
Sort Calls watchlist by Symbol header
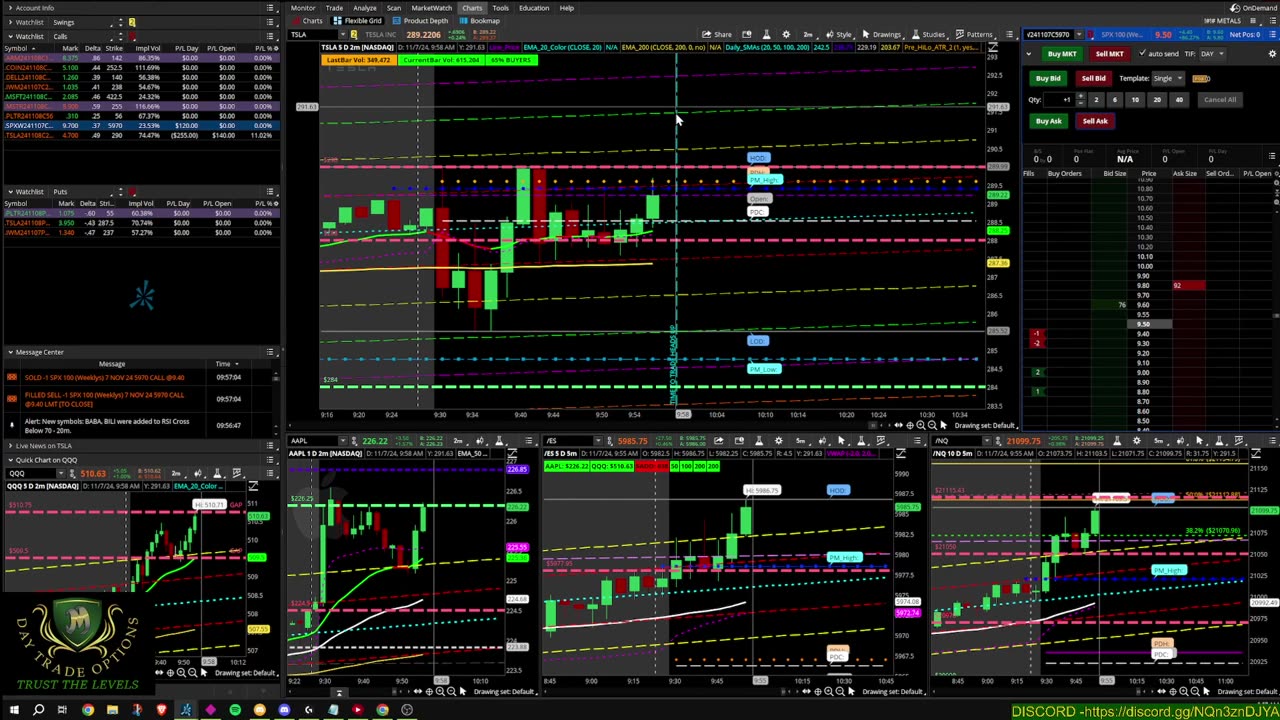[16, 48]
